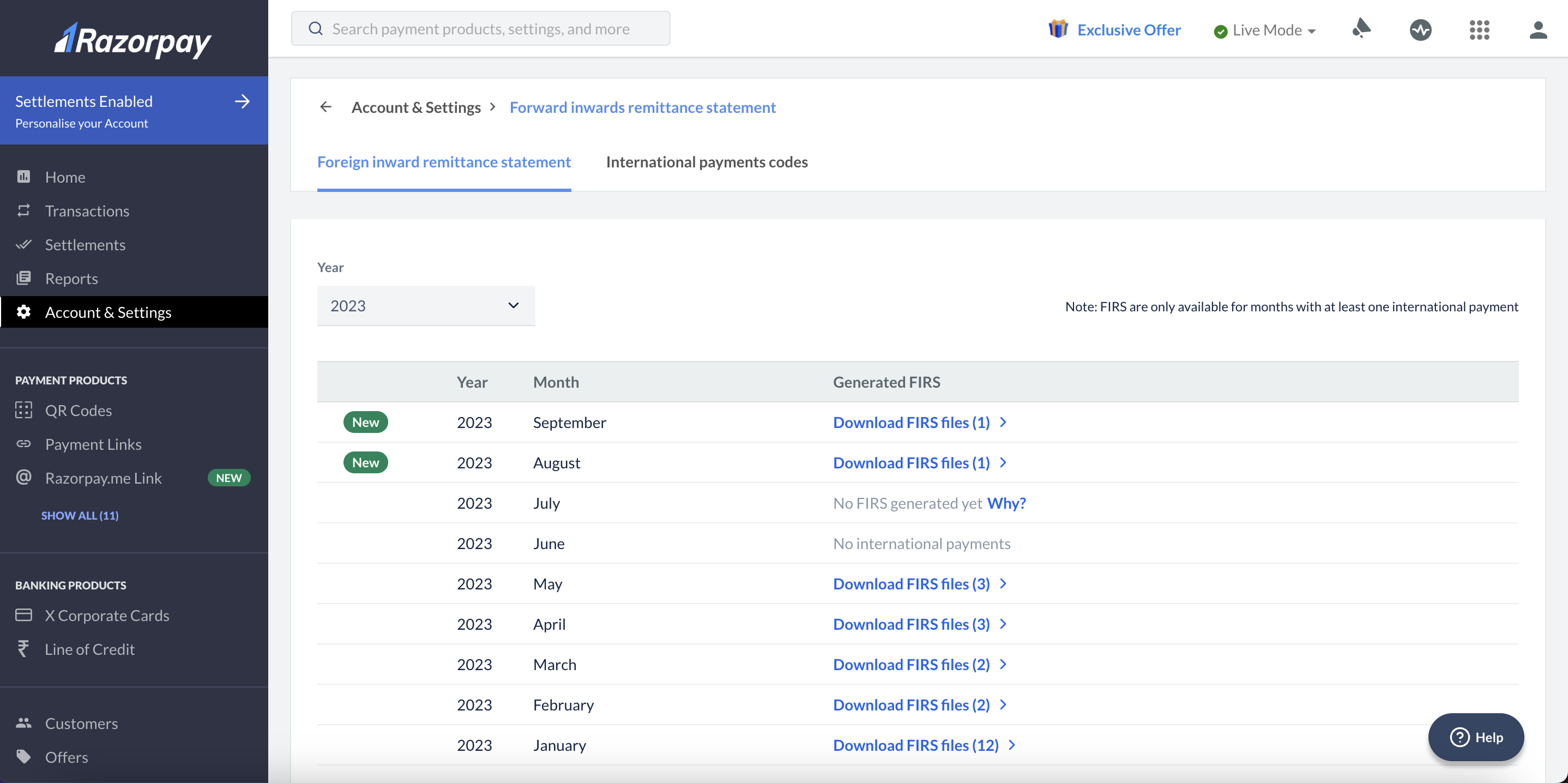Navigate to Settlements via sidebar icon

(23, 244)
